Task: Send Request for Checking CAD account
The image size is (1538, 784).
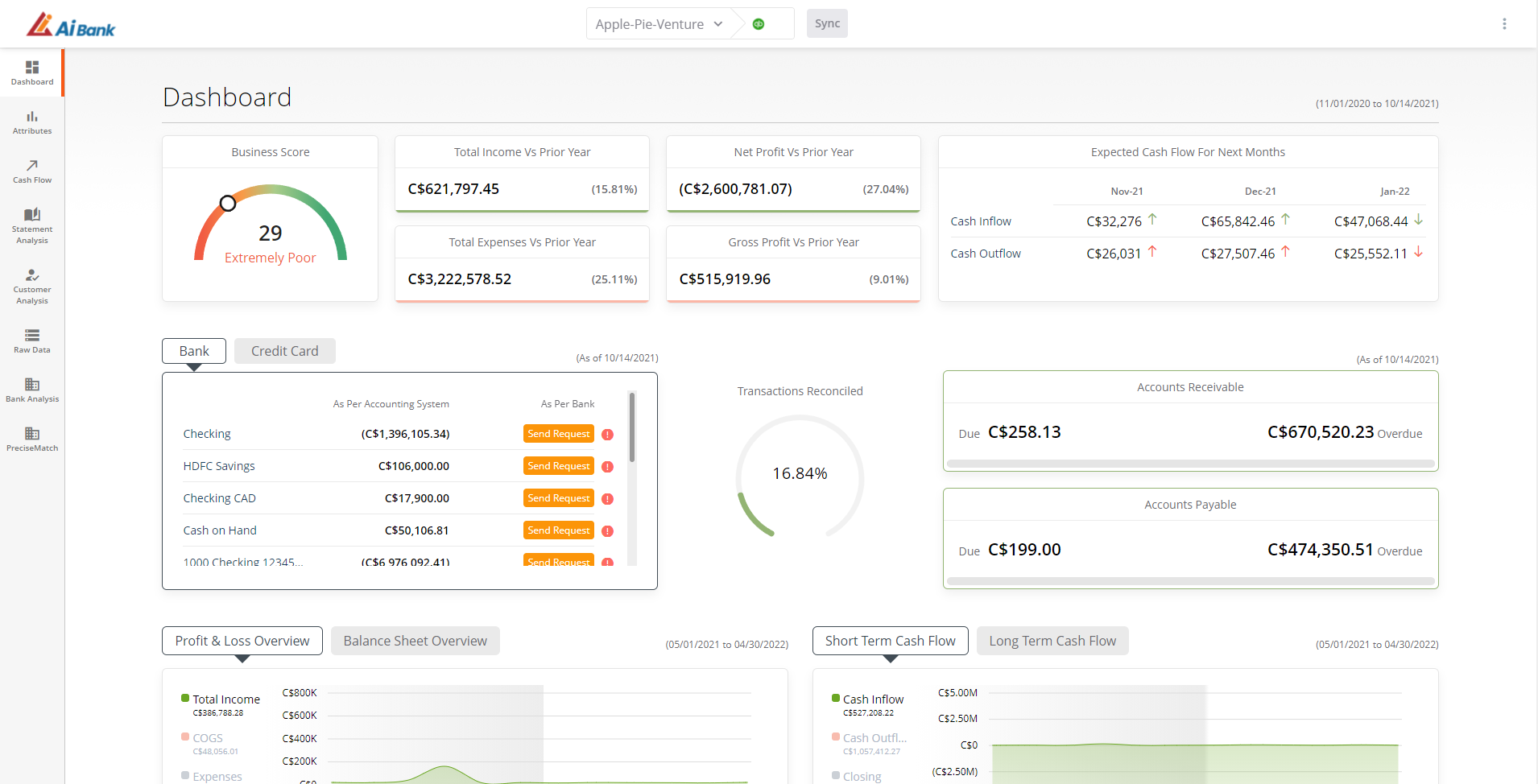Action: tap(559, 498)
